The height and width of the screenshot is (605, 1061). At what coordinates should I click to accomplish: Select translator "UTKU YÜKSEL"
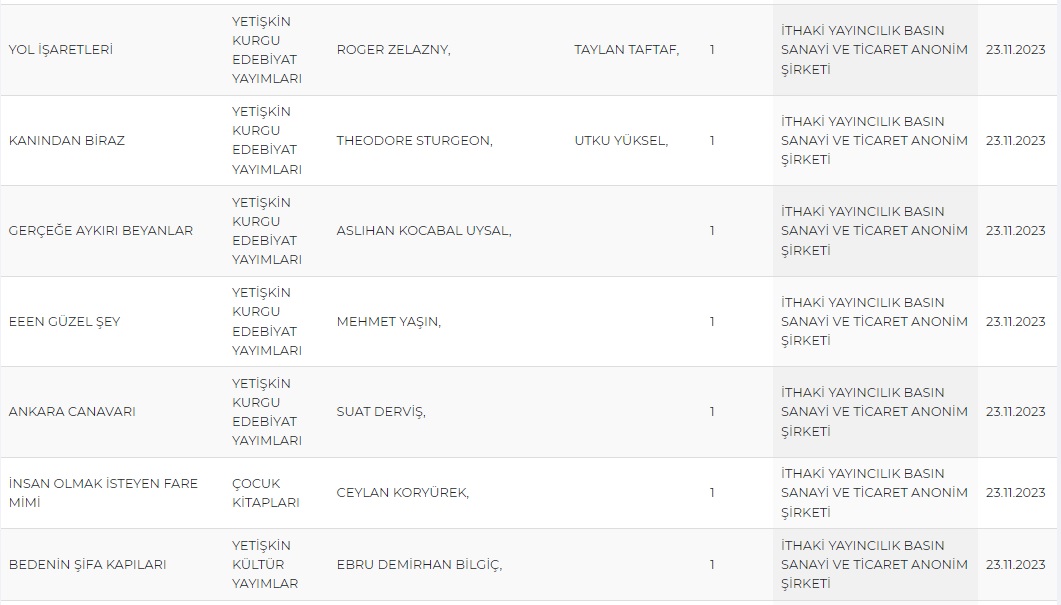[621, 140]
